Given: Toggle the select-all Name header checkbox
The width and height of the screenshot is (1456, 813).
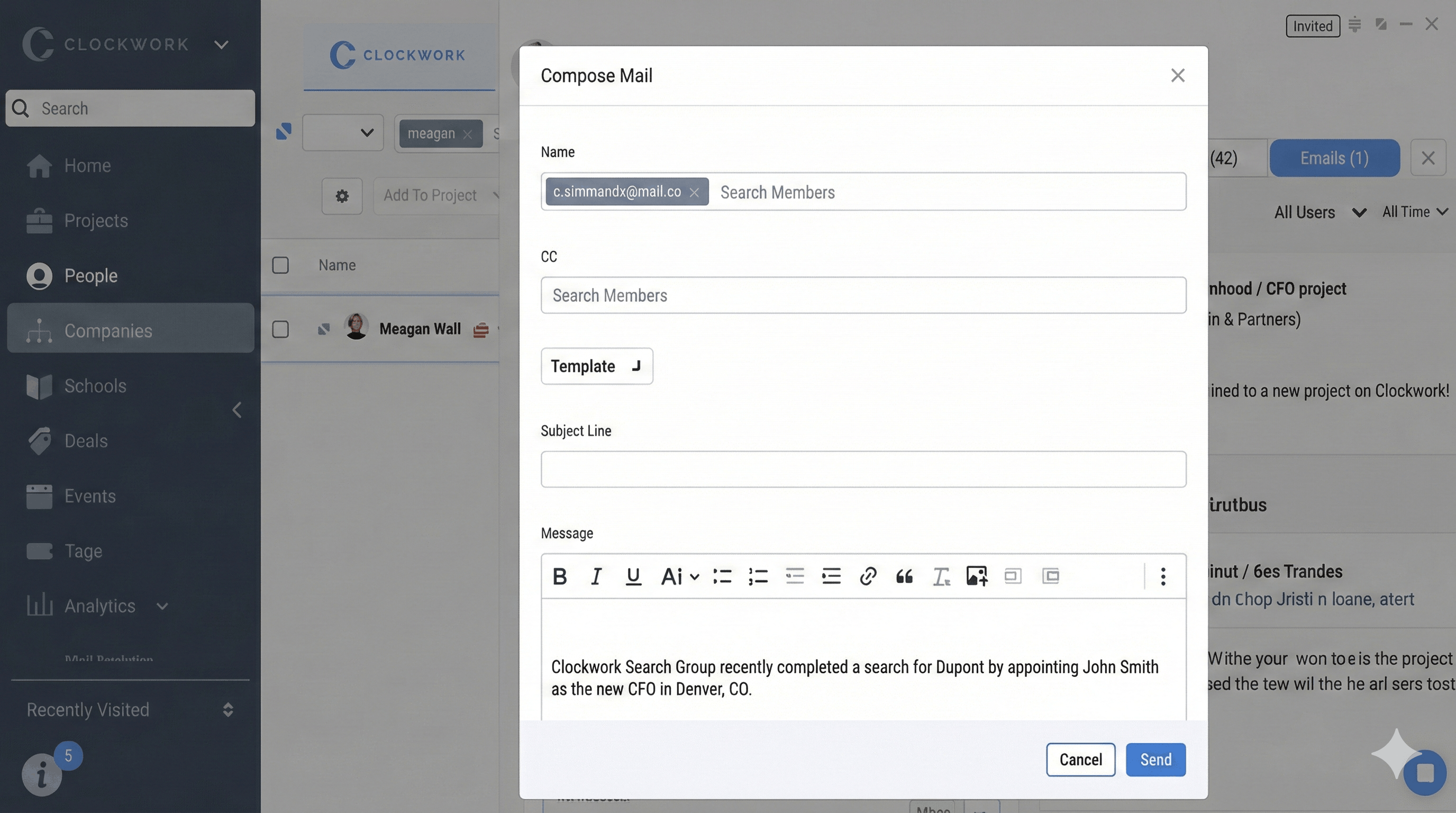Looking at the screenshot, I should [x=280, y=265].
